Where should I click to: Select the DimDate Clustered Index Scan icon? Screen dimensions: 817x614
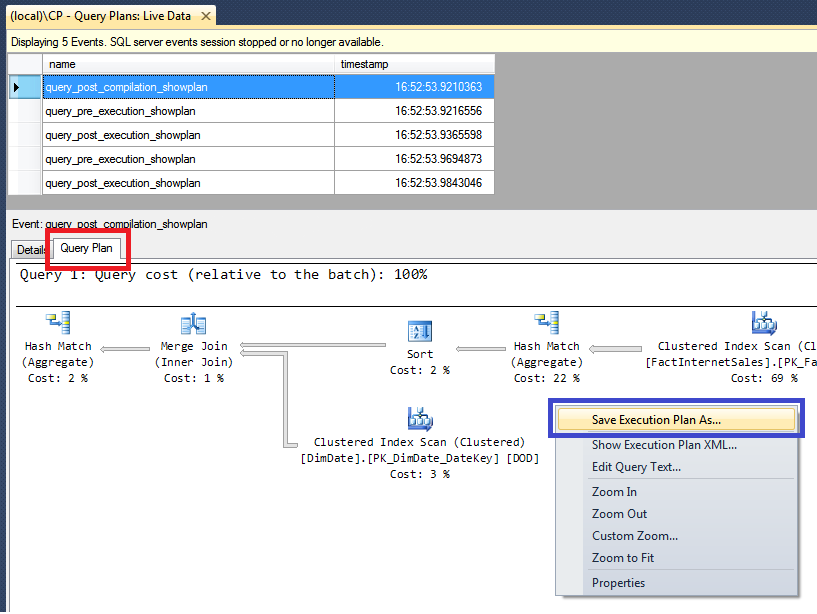pos(420,419)
